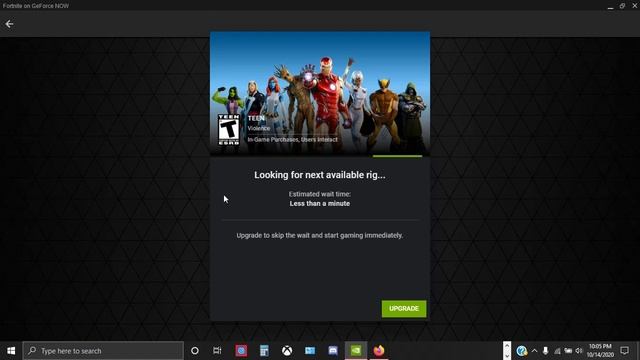Image resolution: width=640 pixels, height=360 pixels.
Task: Open the Windows Start menu
Action: 11,351
